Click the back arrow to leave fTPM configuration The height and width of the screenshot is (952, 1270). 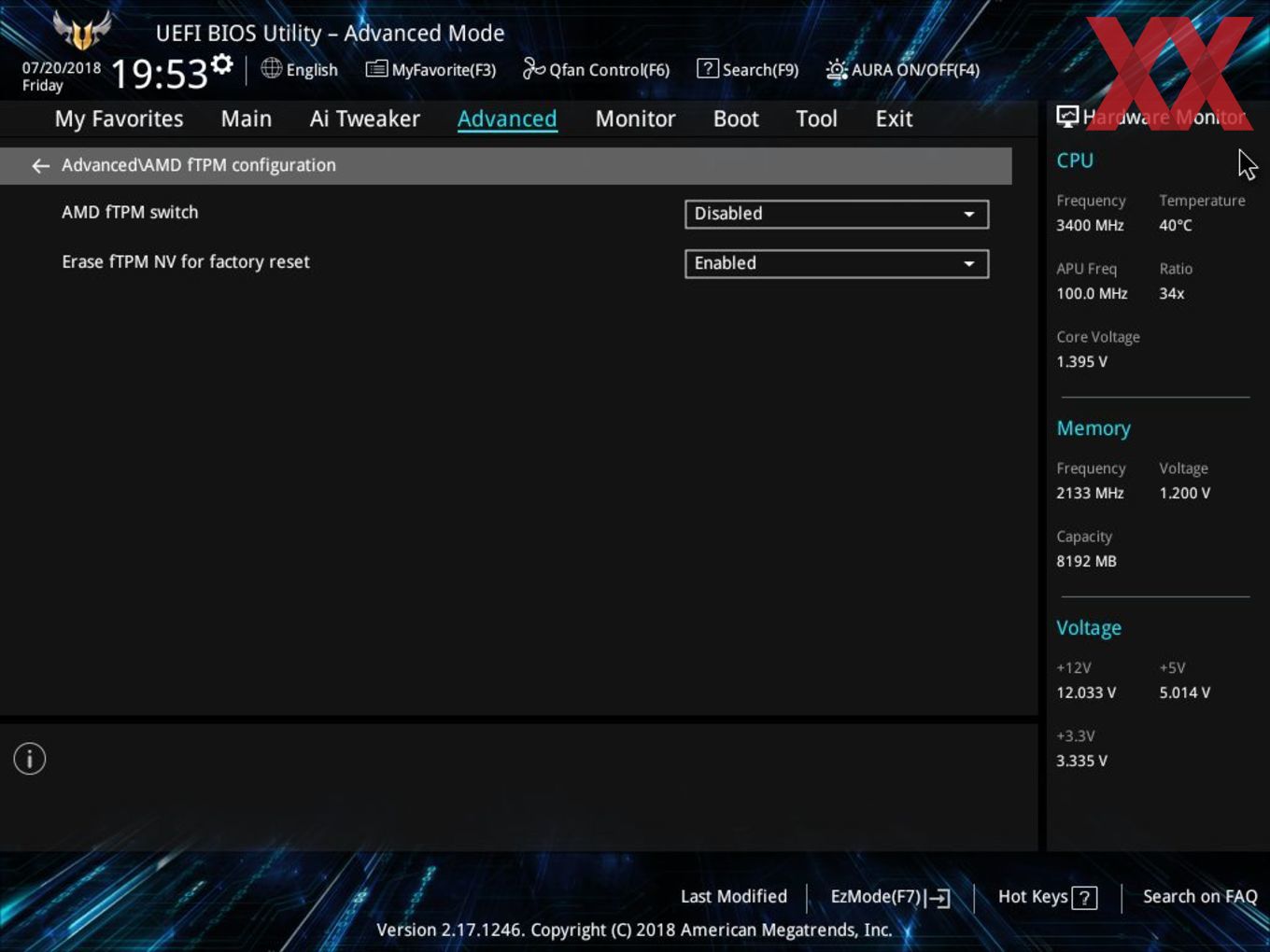click(40, 165)
